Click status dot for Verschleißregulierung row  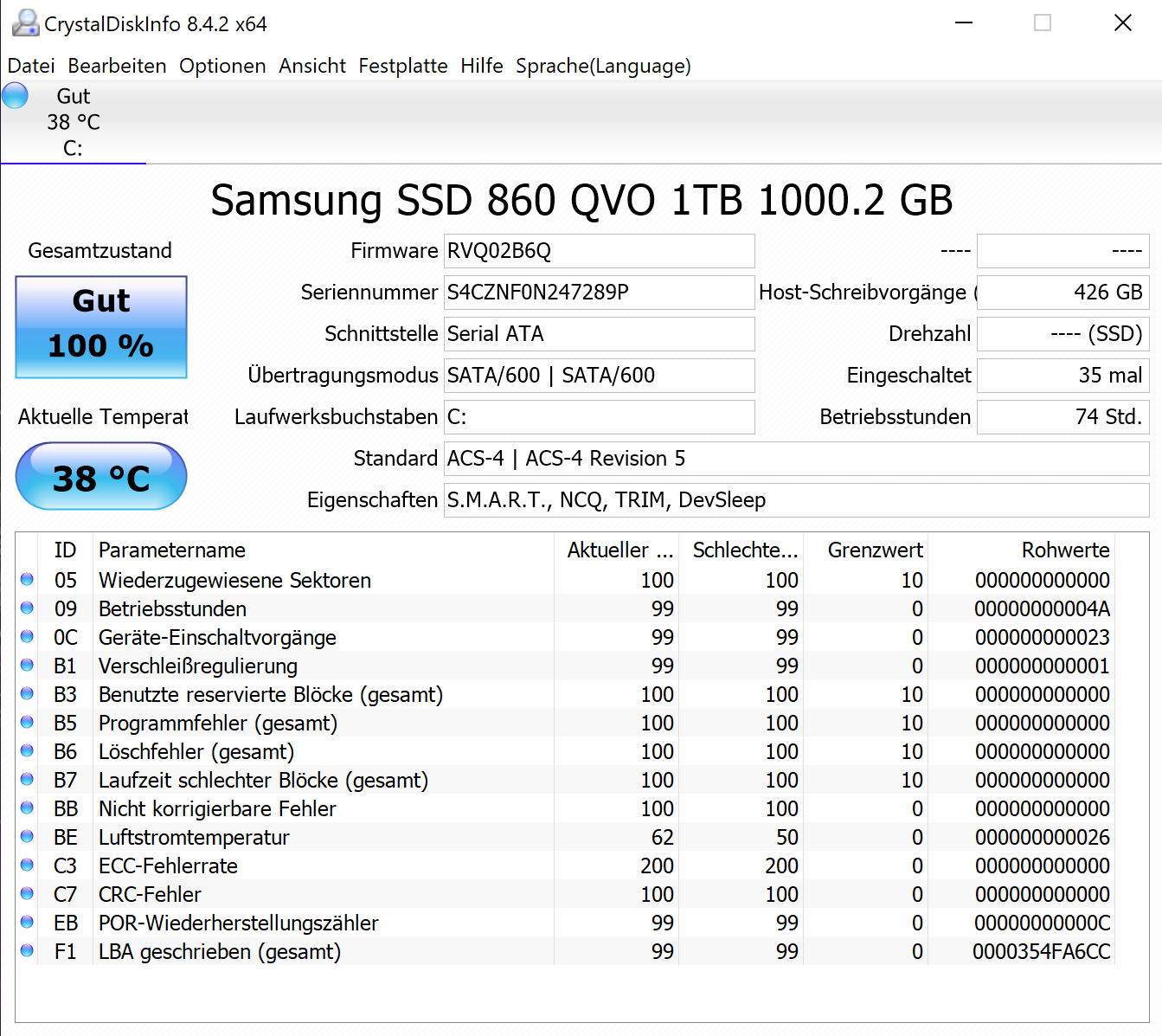click(x=27, y=665)
